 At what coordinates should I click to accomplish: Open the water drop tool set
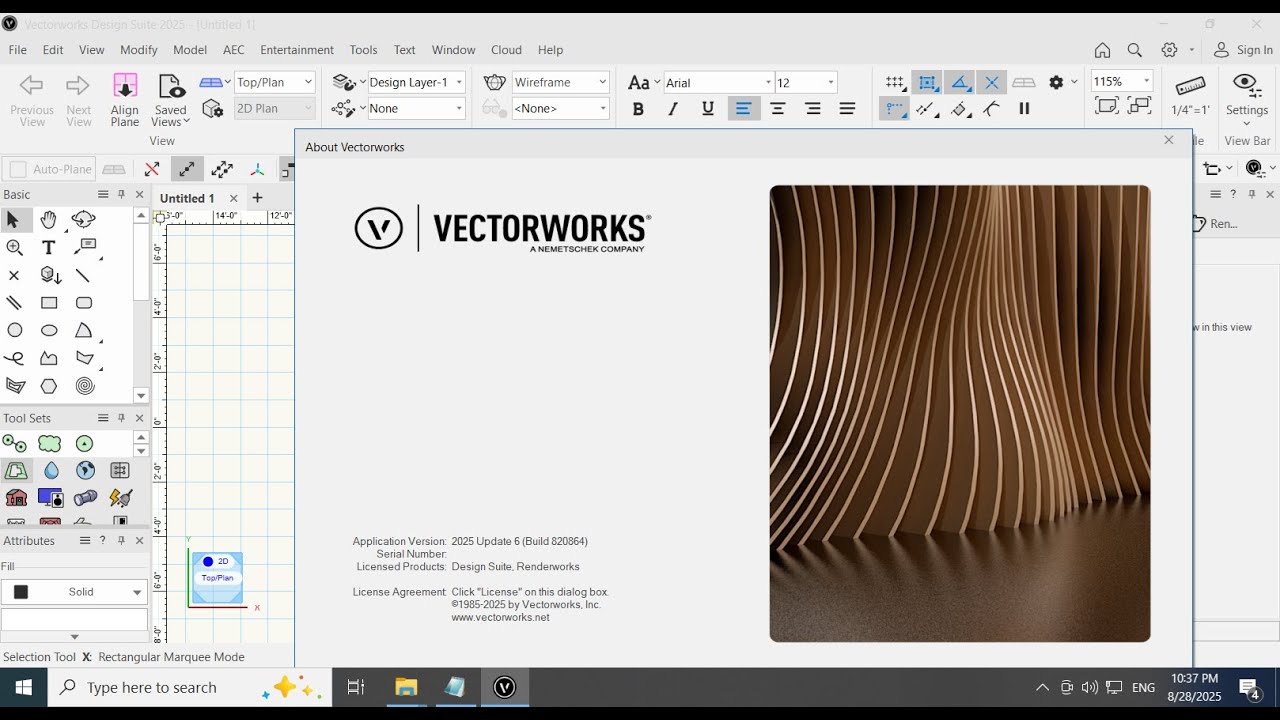(51, 470)
